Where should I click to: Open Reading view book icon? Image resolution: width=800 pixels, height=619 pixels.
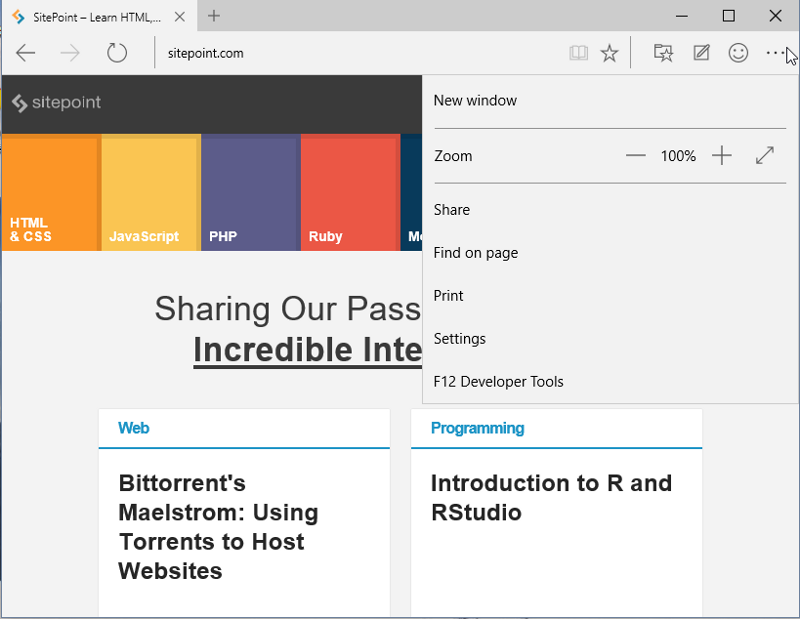pyautogui.click(x=578, y=53)
